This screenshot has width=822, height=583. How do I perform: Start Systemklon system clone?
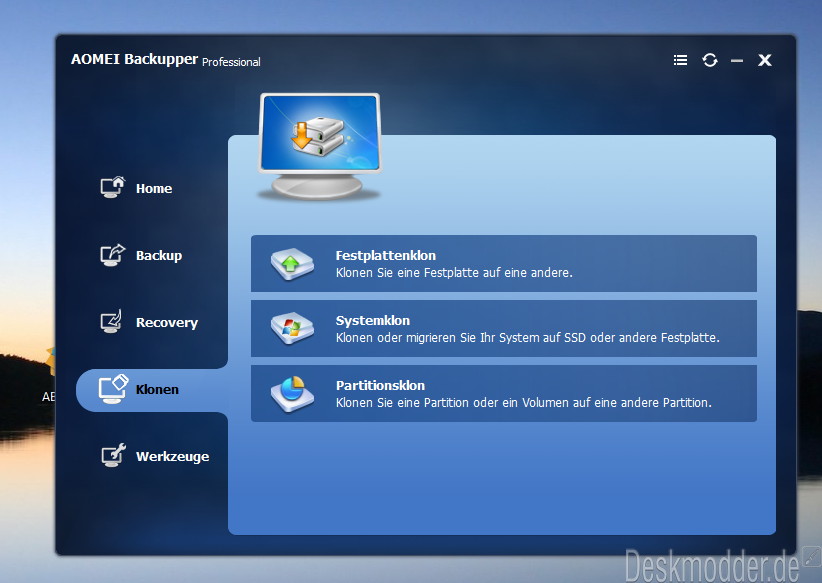pos(504,329)
